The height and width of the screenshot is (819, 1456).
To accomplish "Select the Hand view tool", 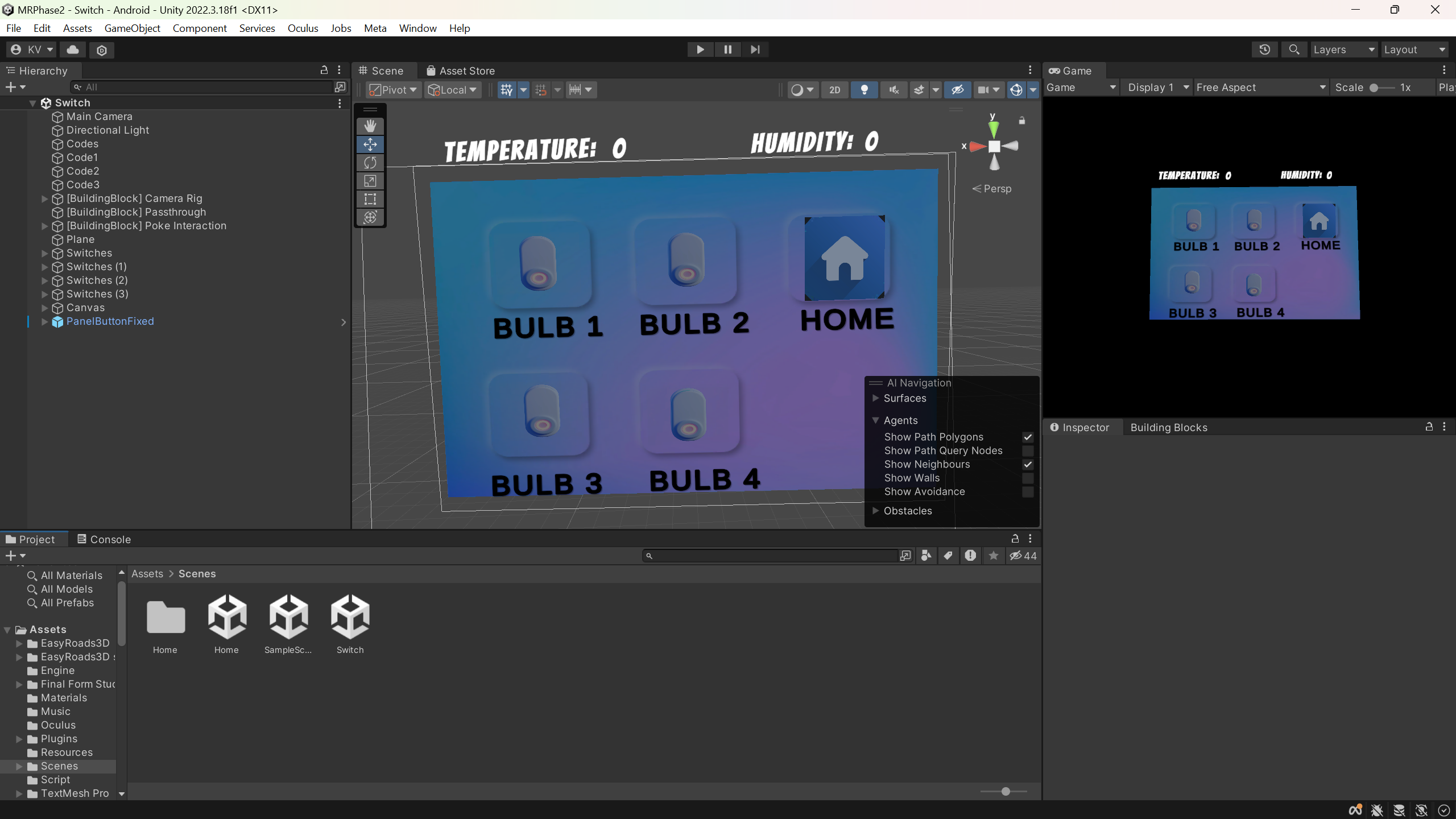I will click(x=370, y=126).
